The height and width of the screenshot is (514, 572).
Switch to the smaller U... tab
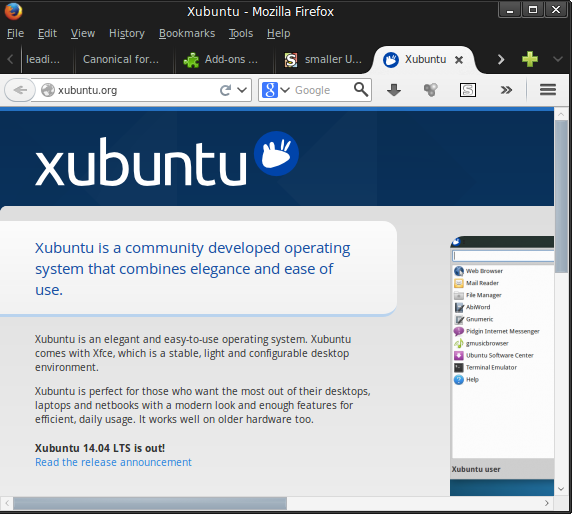324,59
